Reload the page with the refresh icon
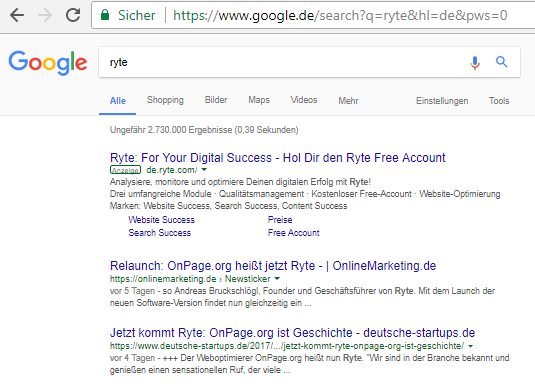Screen dimensions: 535x388 click(x=73, y=15)
